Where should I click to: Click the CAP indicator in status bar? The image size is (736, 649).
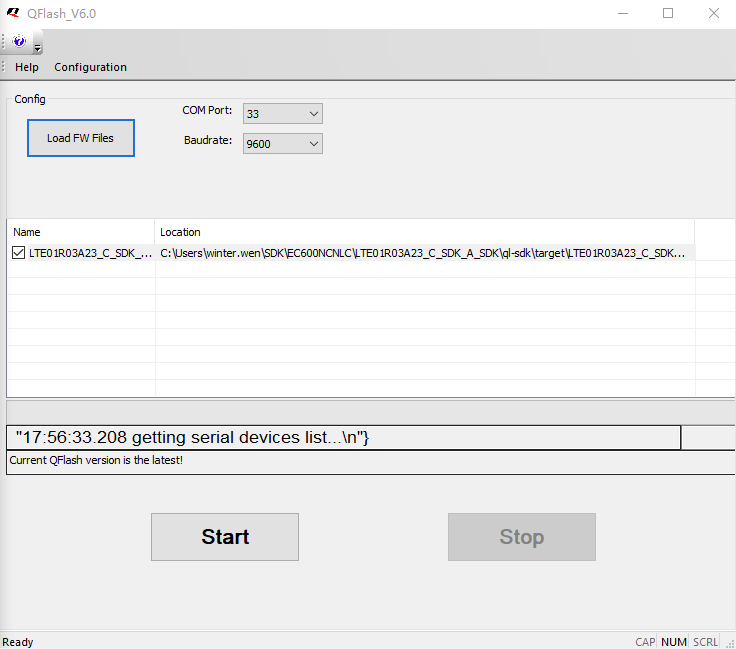click(645, 642)
